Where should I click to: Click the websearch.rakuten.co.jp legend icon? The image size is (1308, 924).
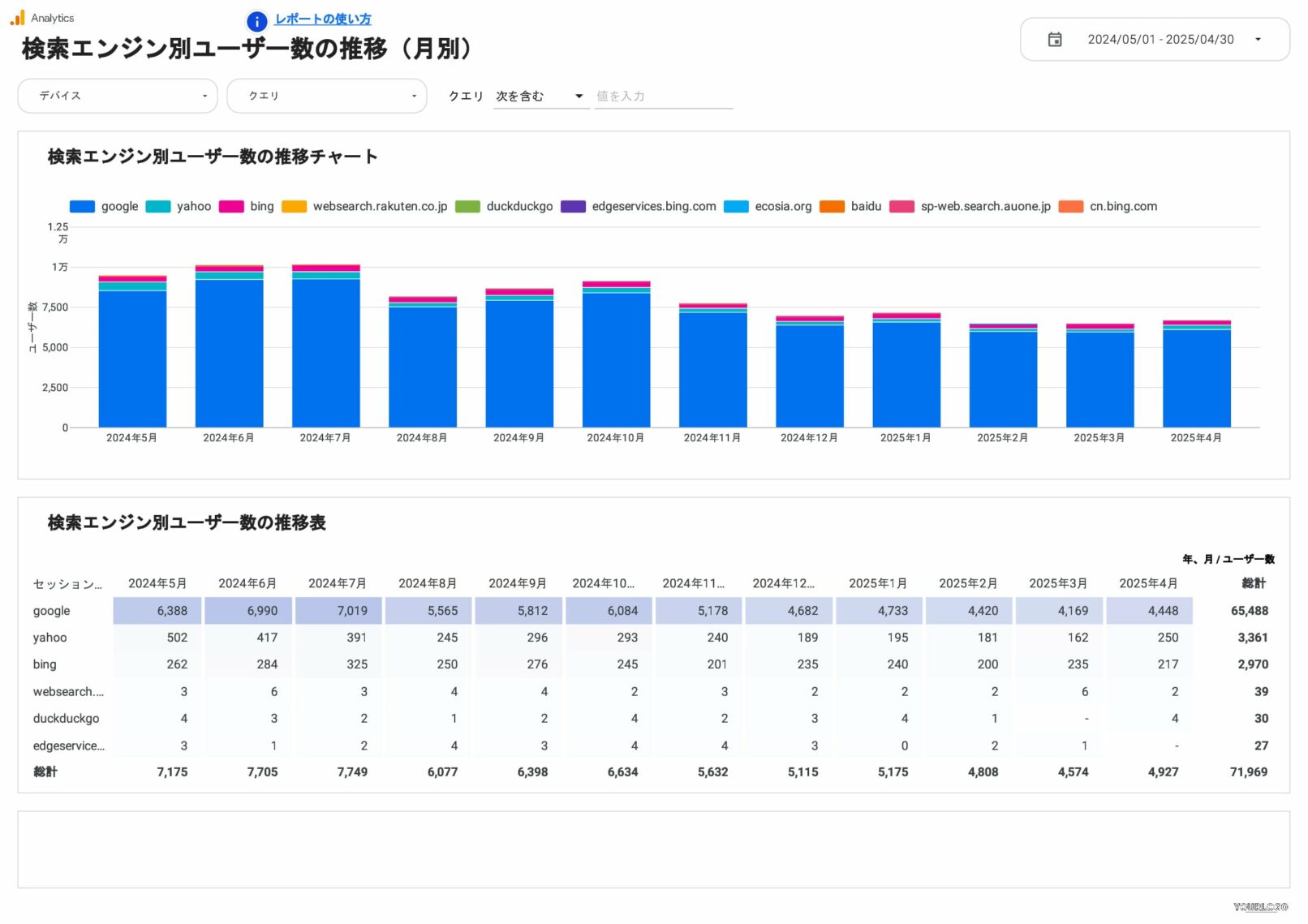(x=293, y=206)
